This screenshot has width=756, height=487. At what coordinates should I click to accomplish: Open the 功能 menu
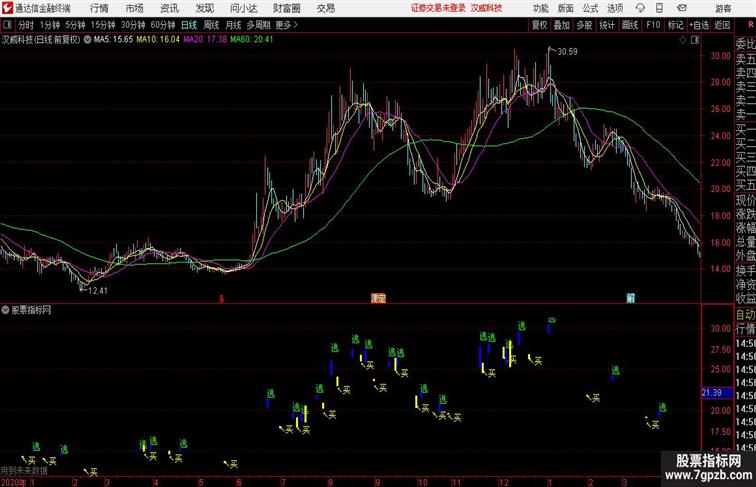coord(540,8)
